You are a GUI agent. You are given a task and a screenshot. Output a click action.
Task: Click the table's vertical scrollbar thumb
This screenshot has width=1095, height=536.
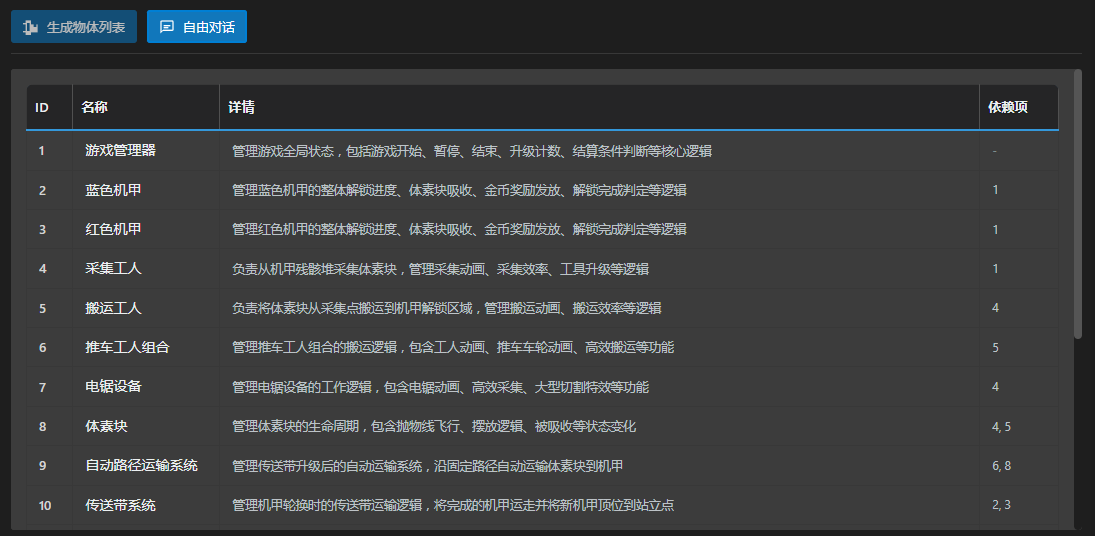[1078, 204]
